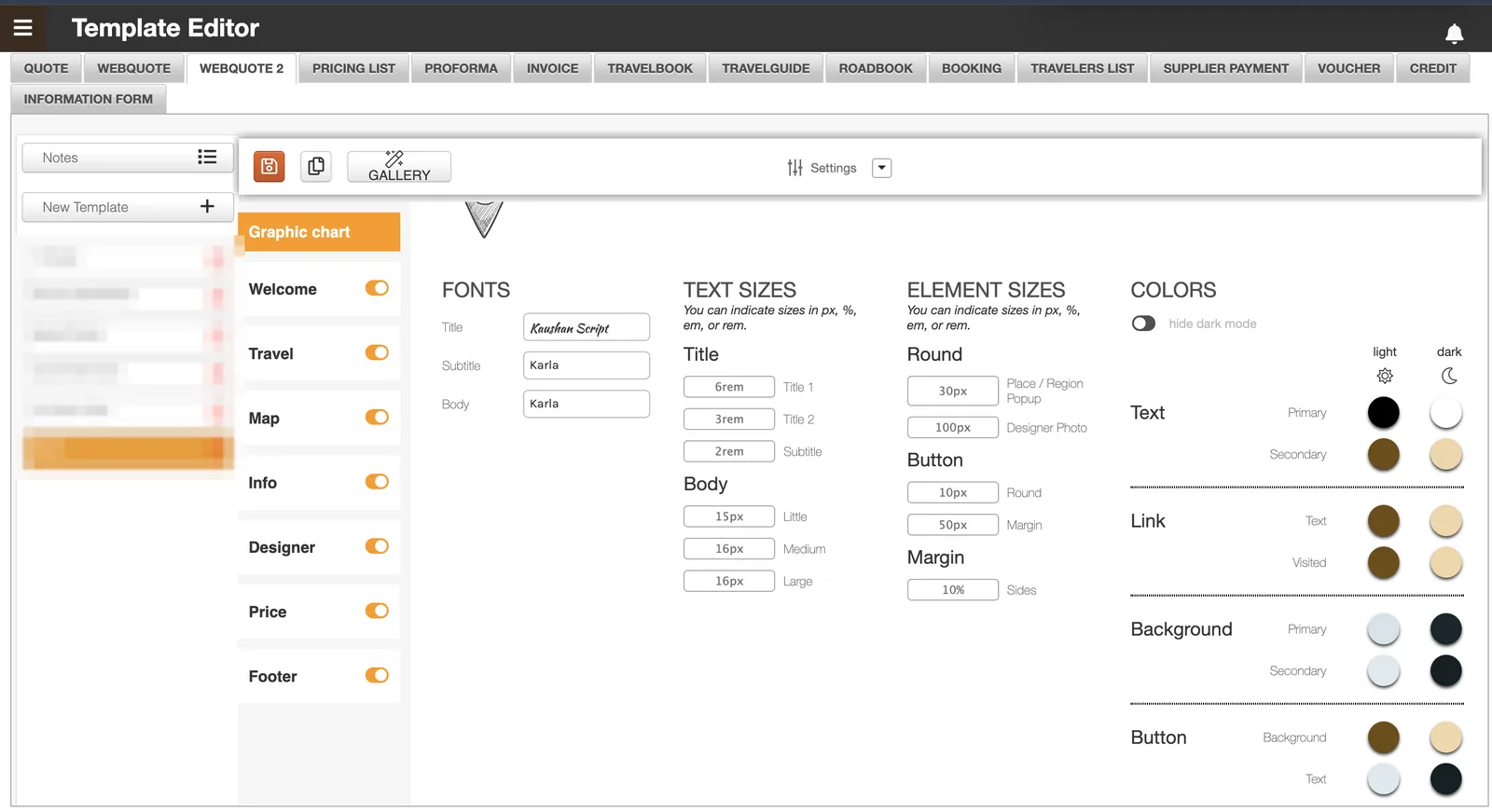The height and width of the screenshot is (812, 1492).
Task: Open the Gallery button
Action: pyautogui.click(x=399, y=166)
